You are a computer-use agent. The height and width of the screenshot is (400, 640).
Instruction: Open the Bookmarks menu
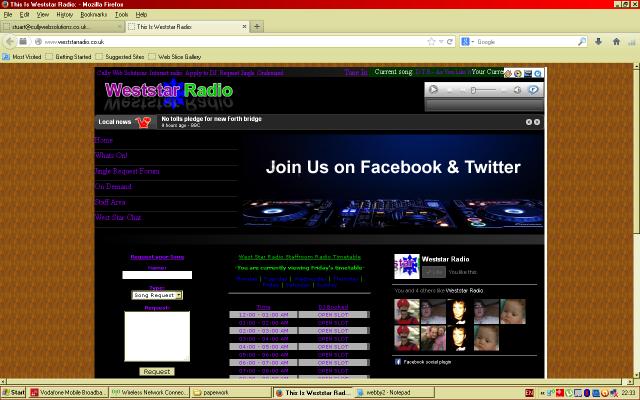coord(93,15)
